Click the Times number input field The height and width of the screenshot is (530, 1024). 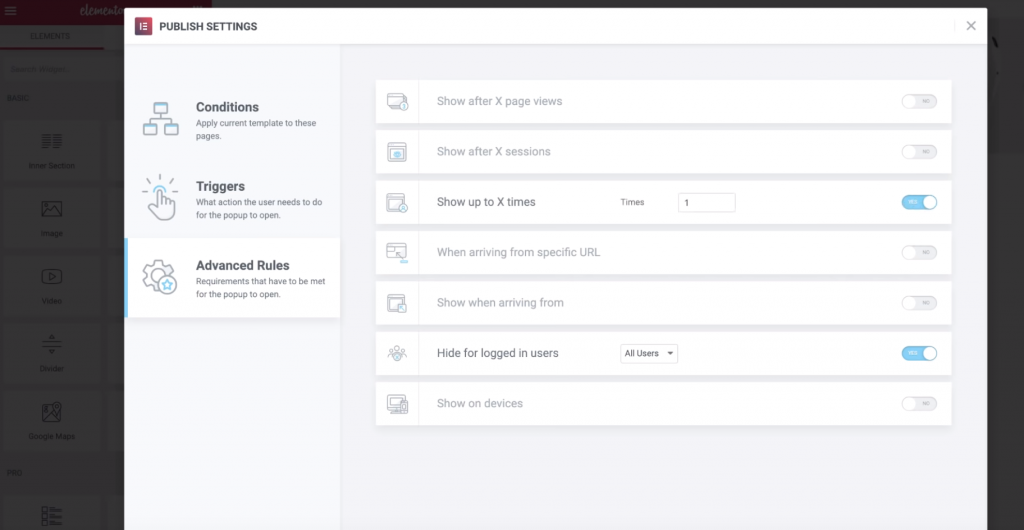click(706, 202)
